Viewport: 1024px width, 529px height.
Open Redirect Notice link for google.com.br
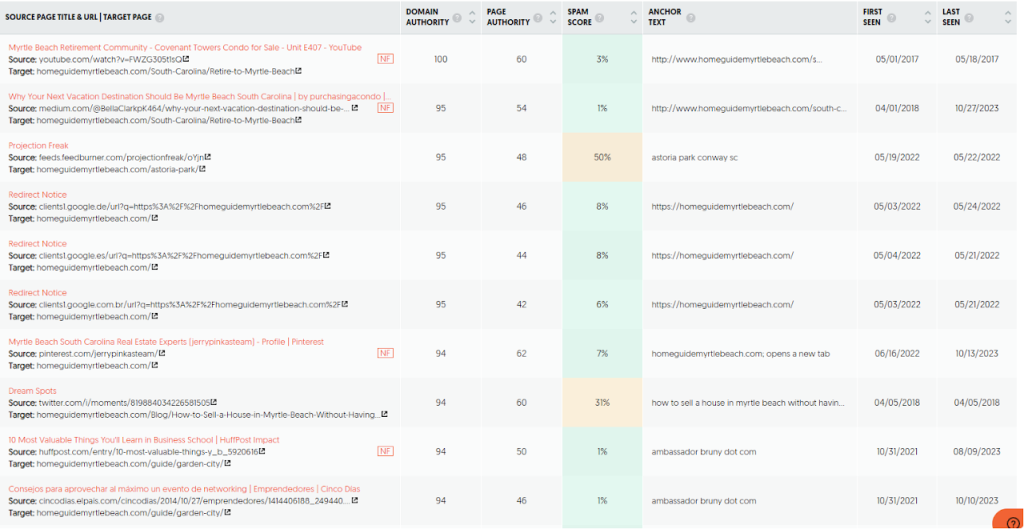click(x=37, y=293)
